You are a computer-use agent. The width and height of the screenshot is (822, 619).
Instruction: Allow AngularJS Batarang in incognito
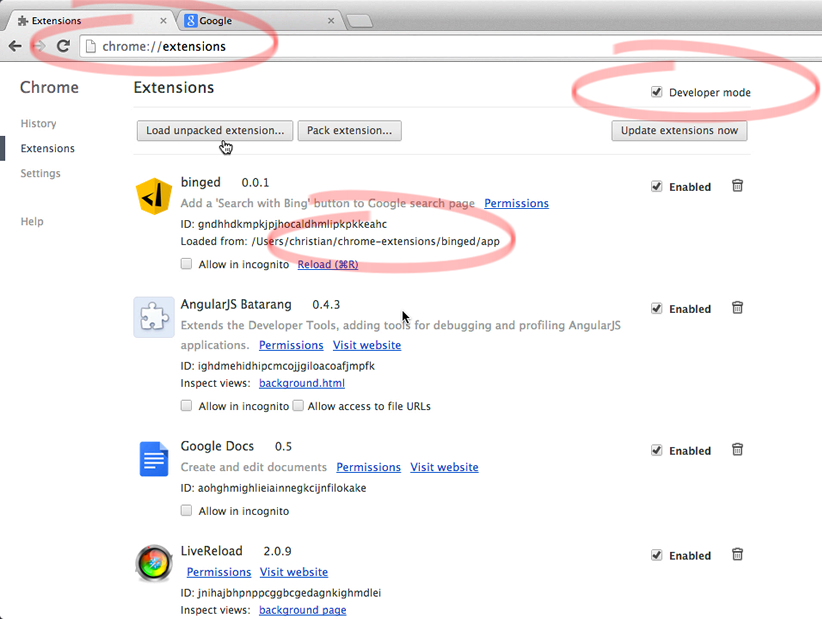186,406
